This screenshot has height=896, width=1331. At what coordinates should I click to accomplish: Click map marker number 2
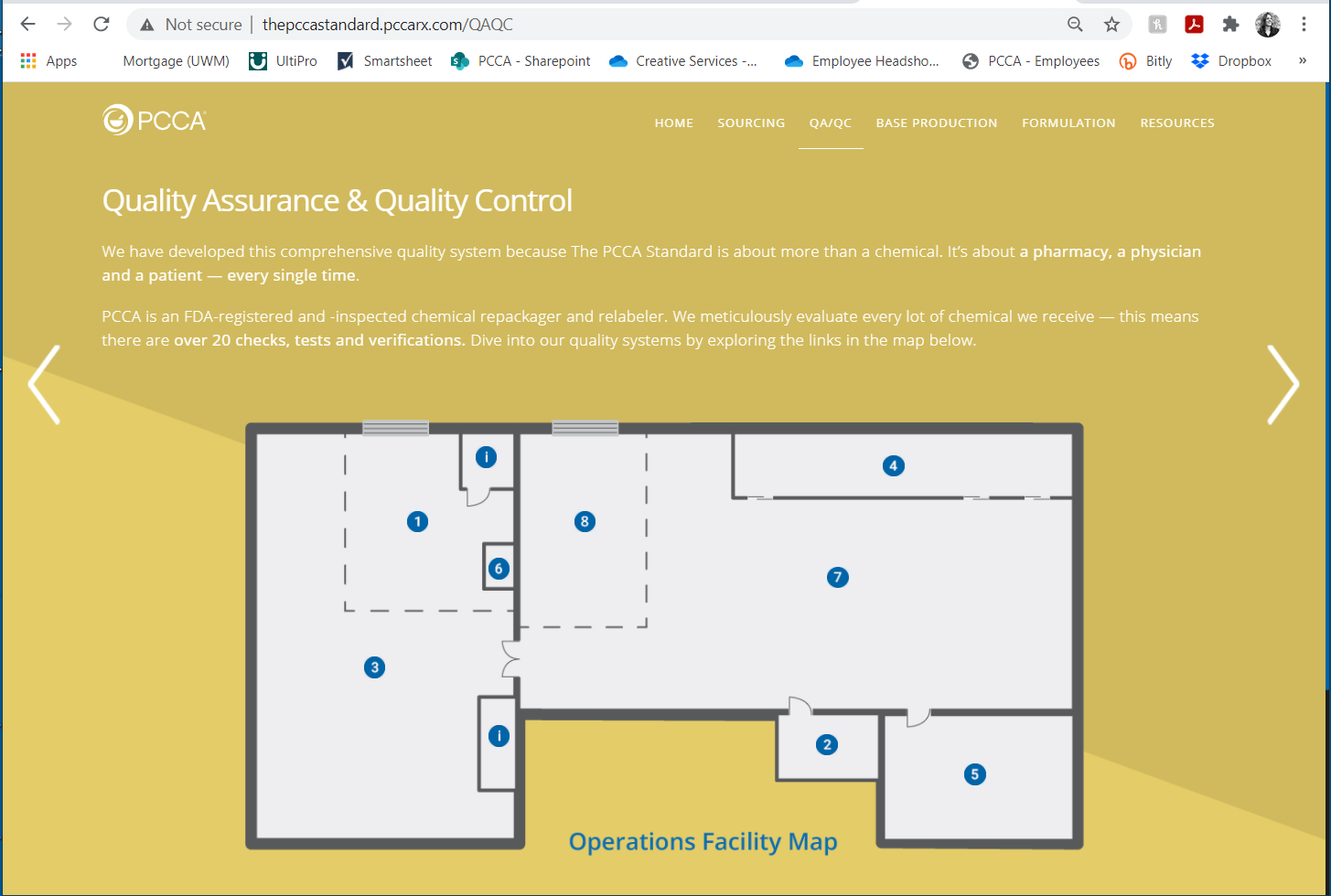point(827,744)
